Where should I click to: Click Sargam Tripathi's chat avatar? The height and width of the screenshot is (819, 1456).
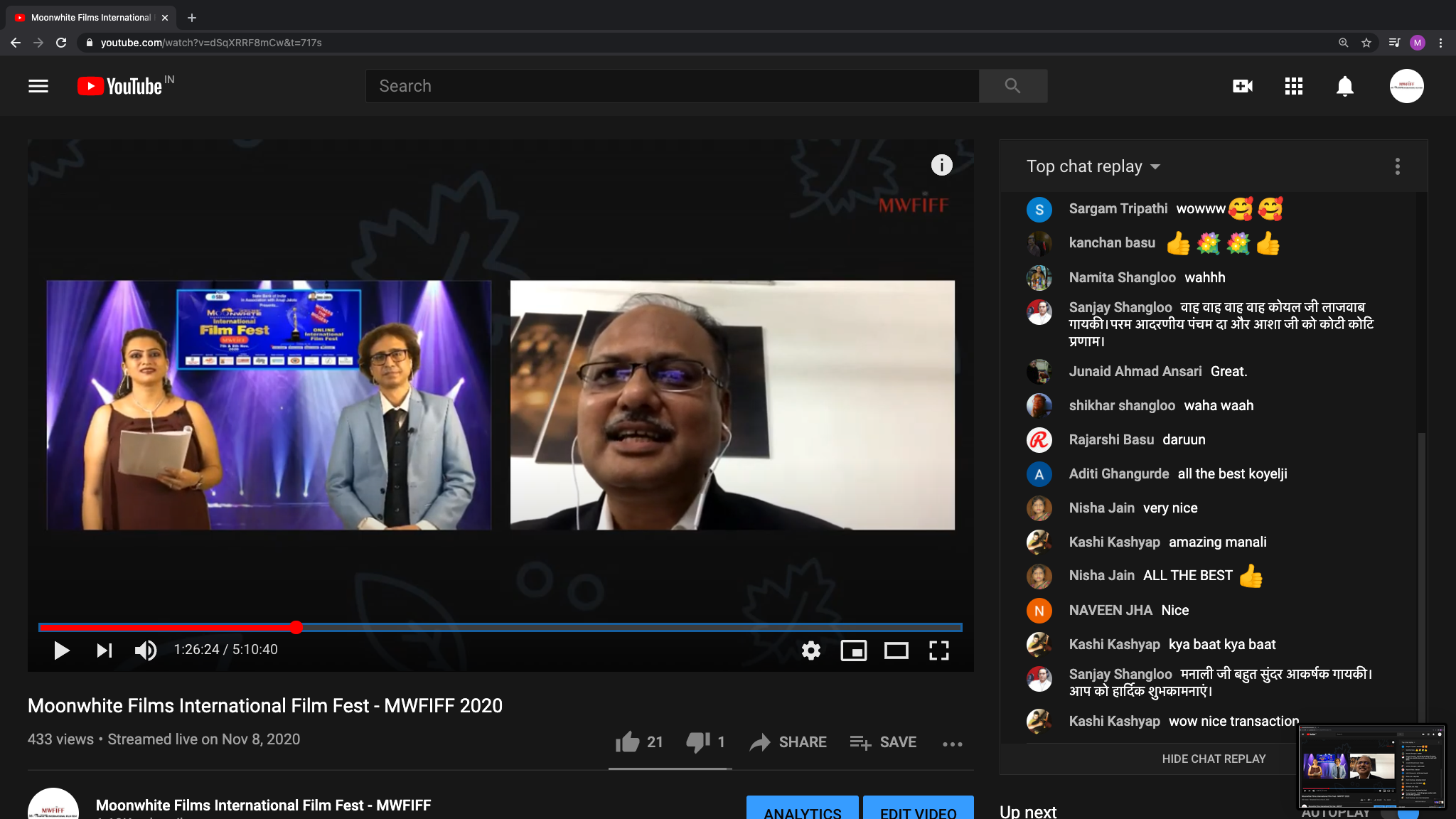click(x=1039, y=209)
